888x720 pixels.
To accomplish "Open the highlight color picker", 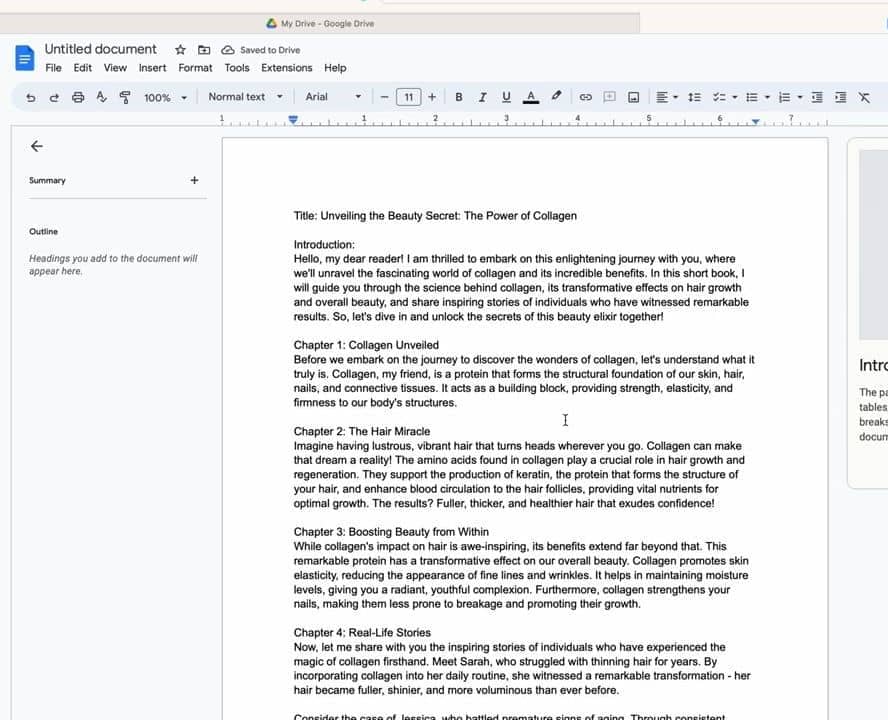I will point(557,96).
